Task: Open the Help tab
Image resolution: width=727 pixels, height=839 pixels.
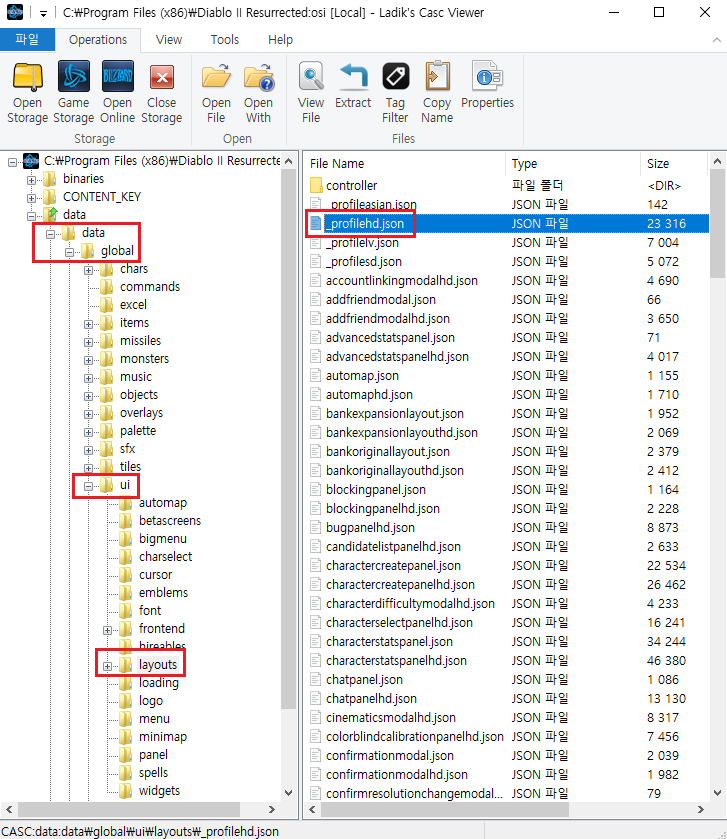Action: tap(280, 40)
